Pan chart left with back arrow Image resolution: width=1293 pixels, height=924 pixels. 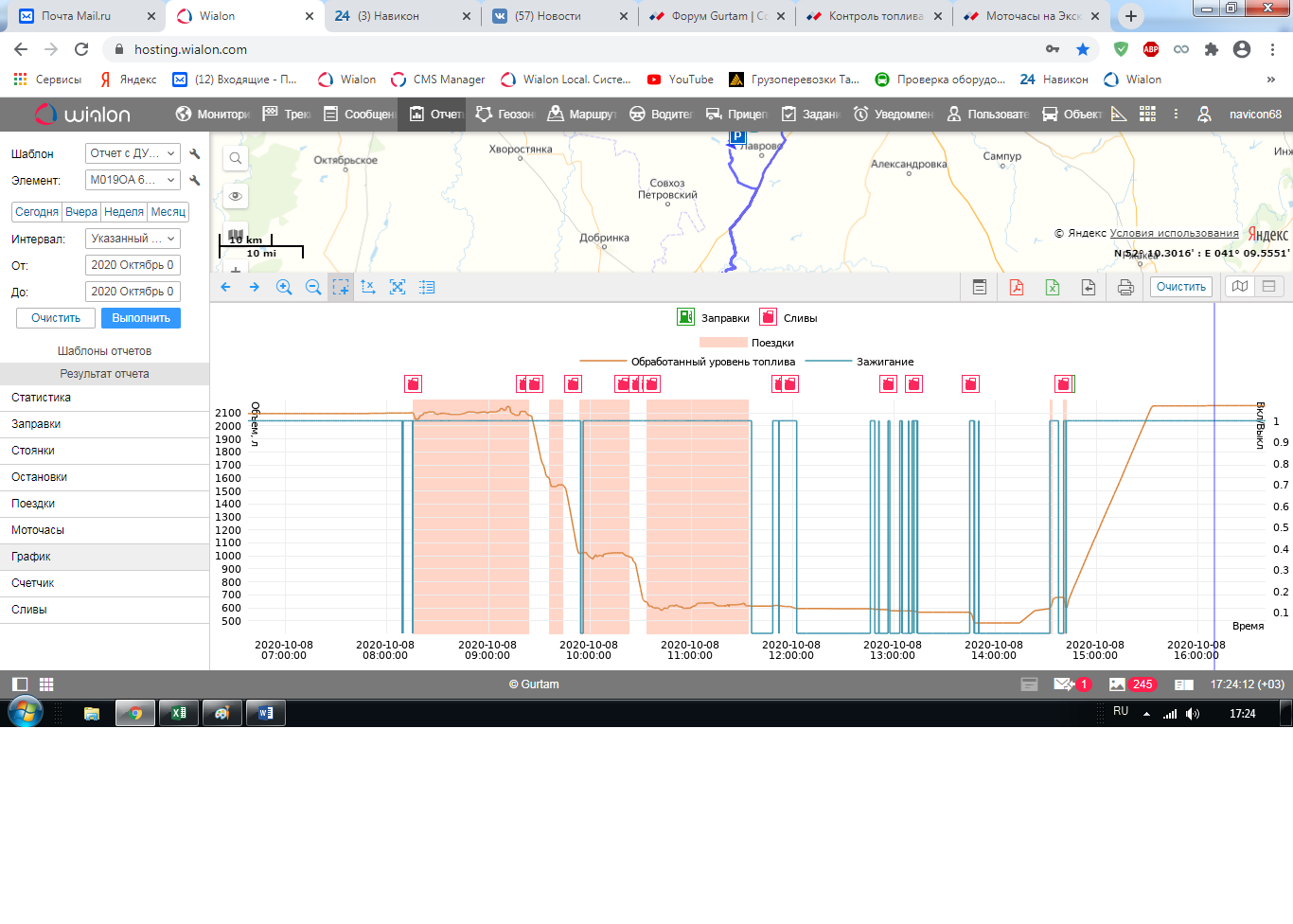point(225,287)
